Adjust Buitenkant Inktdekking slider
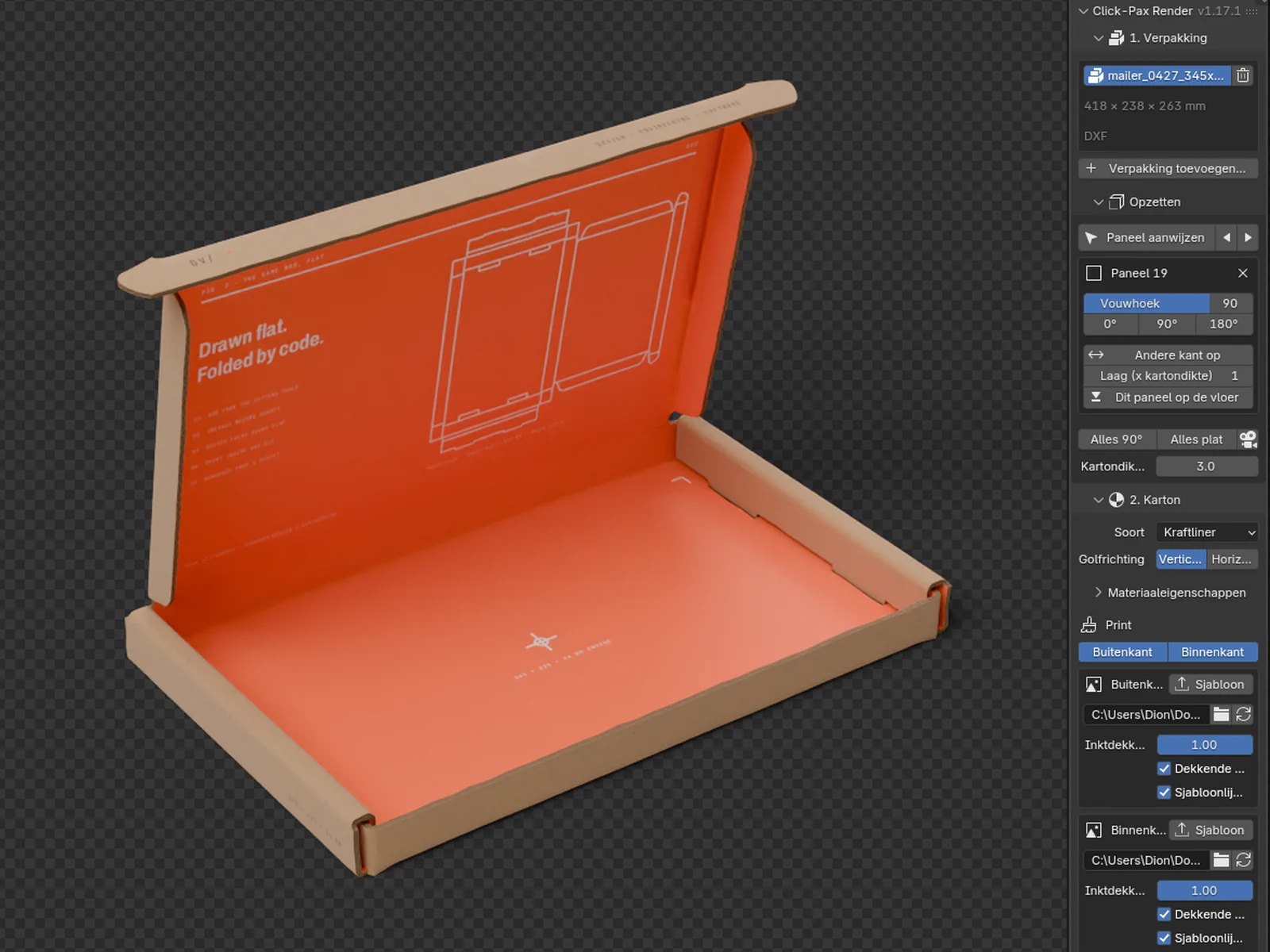This screenshot has width=1270, height=952. (x=1205, y=745)
